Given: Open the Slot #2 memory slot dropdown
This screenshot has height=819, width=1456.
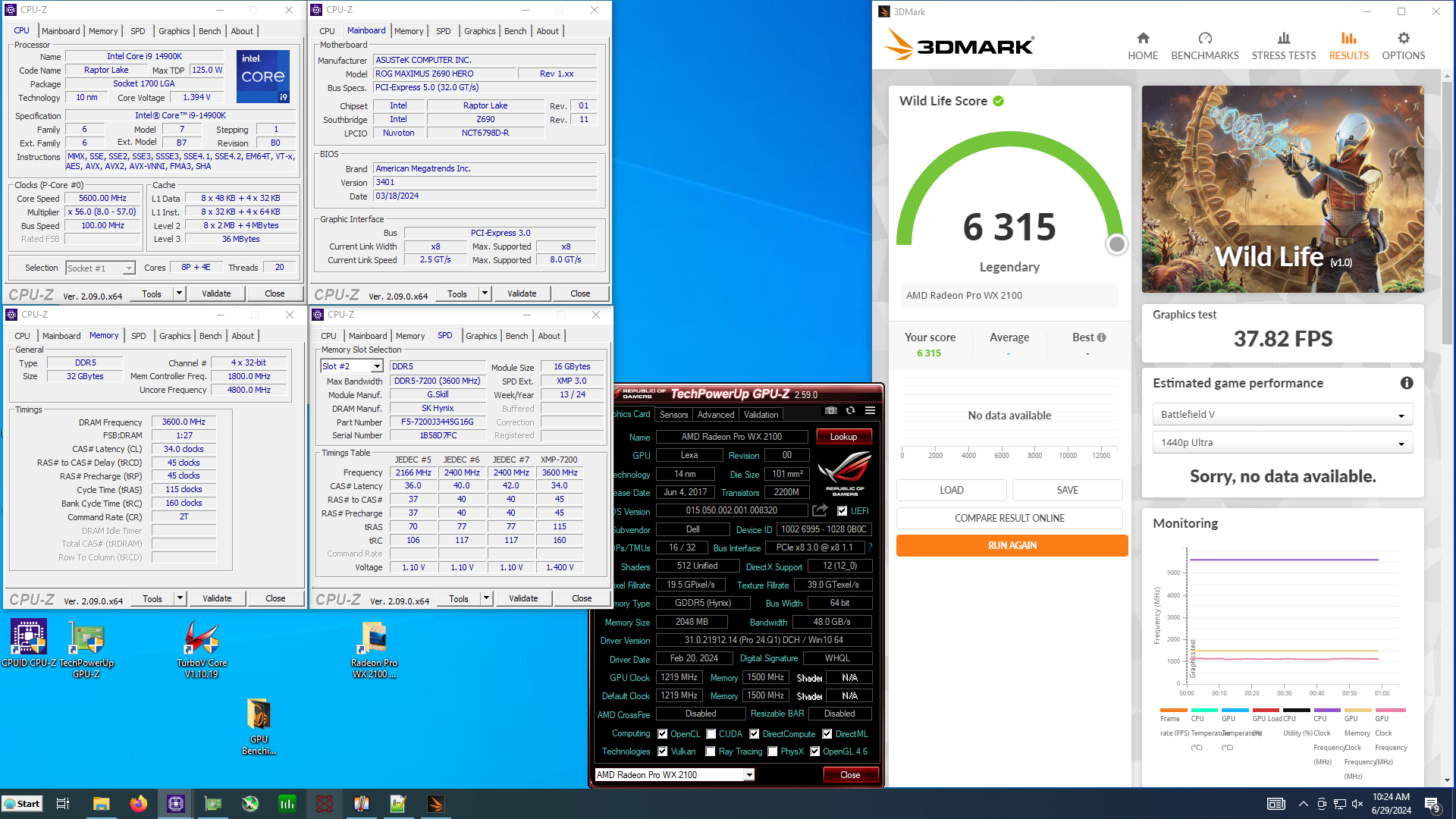Looking at the screenshot, I should click(x=352, y=366).
